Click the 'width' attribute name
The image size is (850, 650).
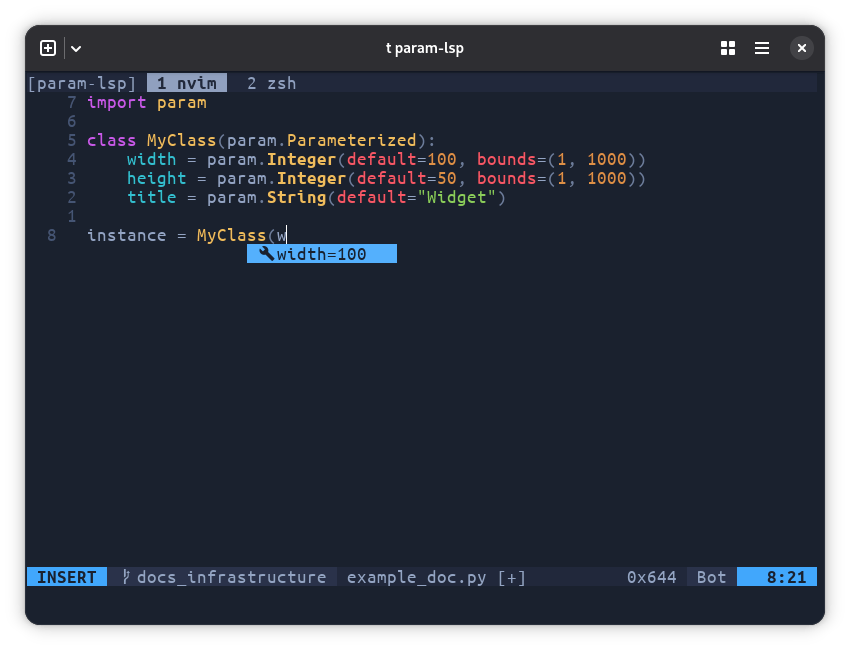151,159
